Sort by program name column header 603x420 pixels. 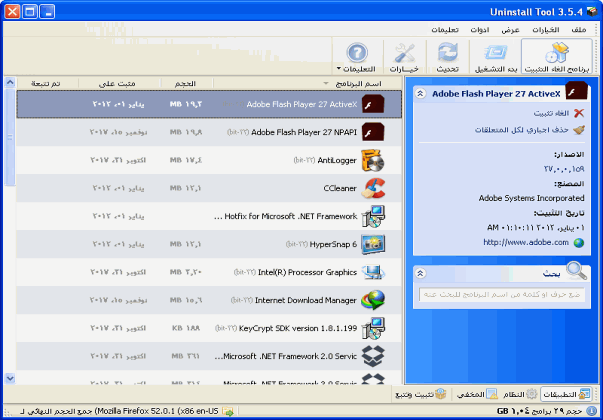(x=307, y=83)
